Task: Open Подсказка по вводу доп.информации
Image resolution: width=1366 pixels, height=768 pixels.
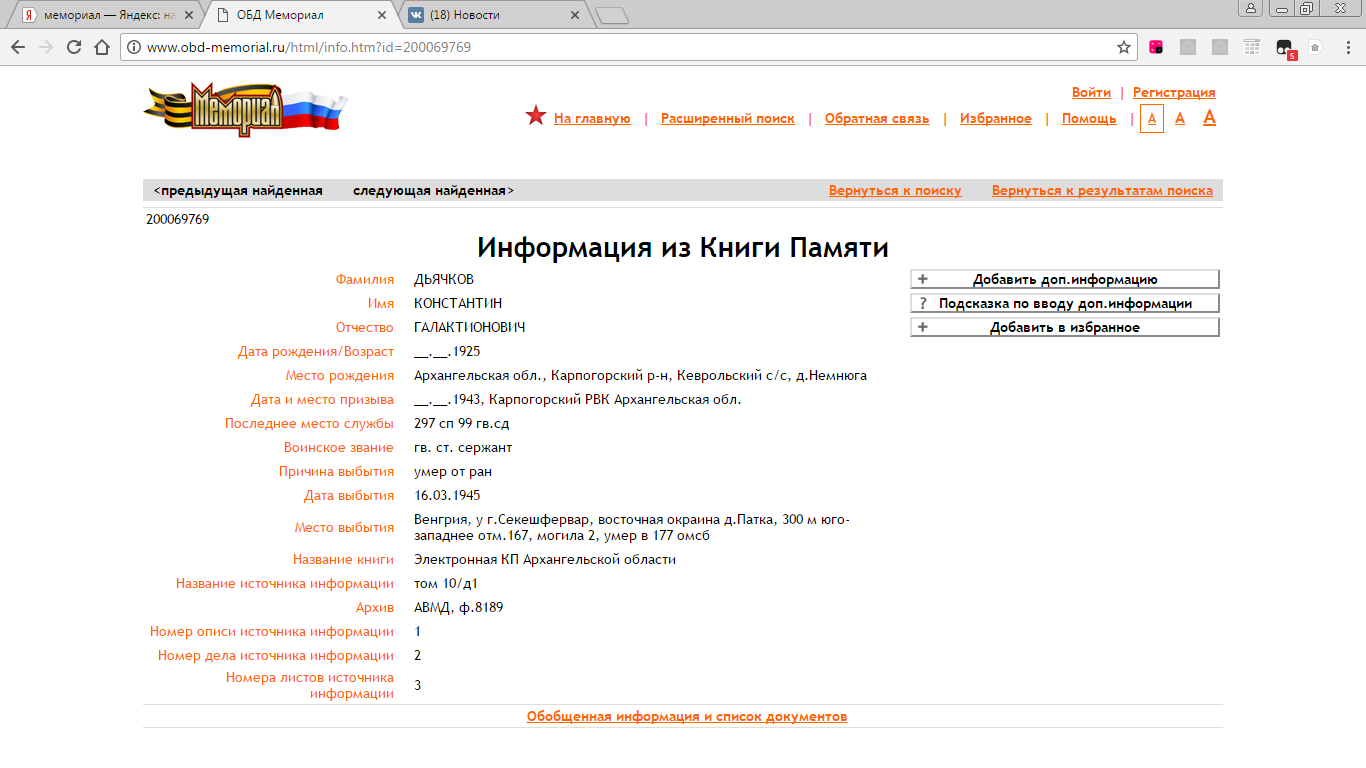Action: pos(1065,303)
